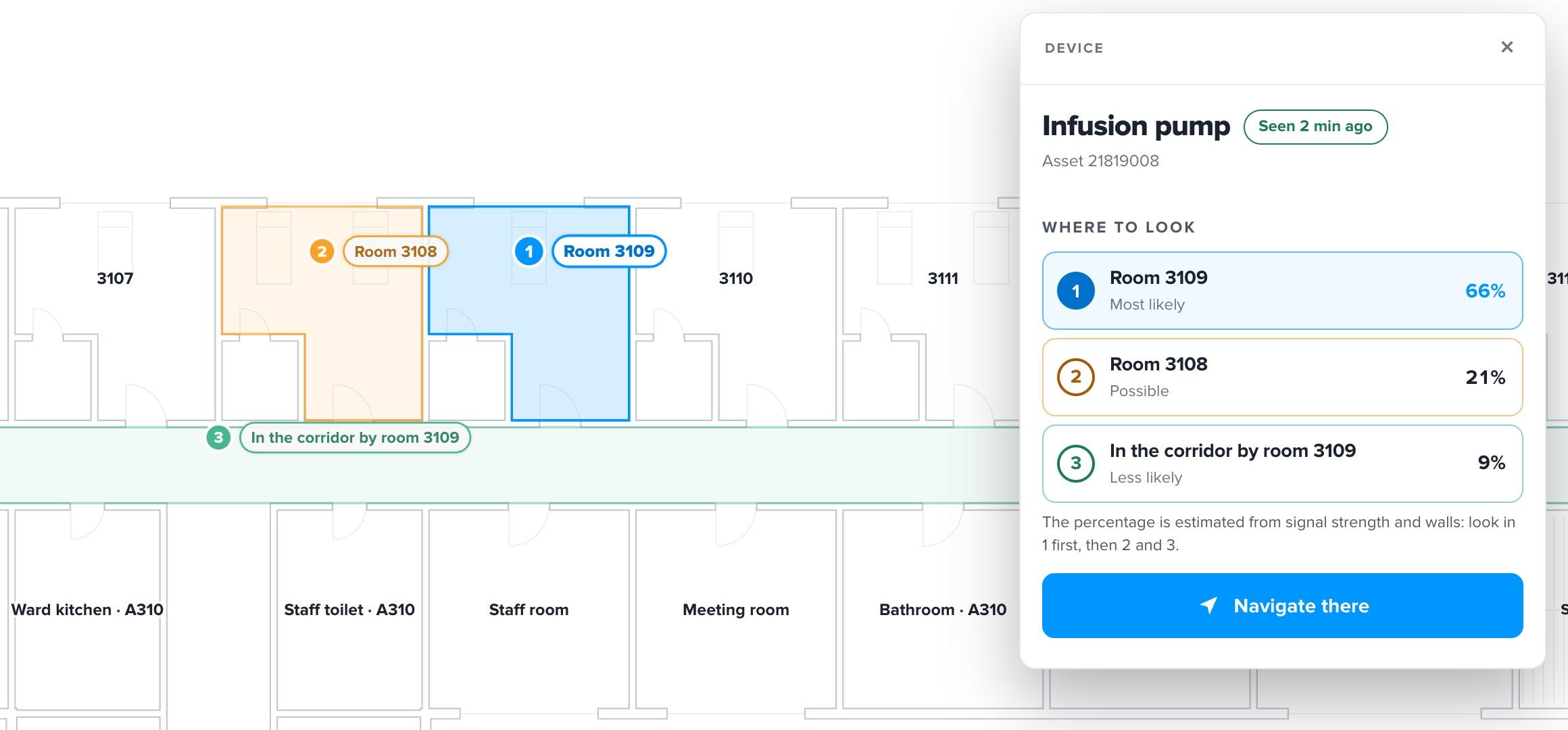The width and height of the screenshot is (1568, 730).
Task: Click Ward kitchen · A310 room label
Action: pos(87,610)
